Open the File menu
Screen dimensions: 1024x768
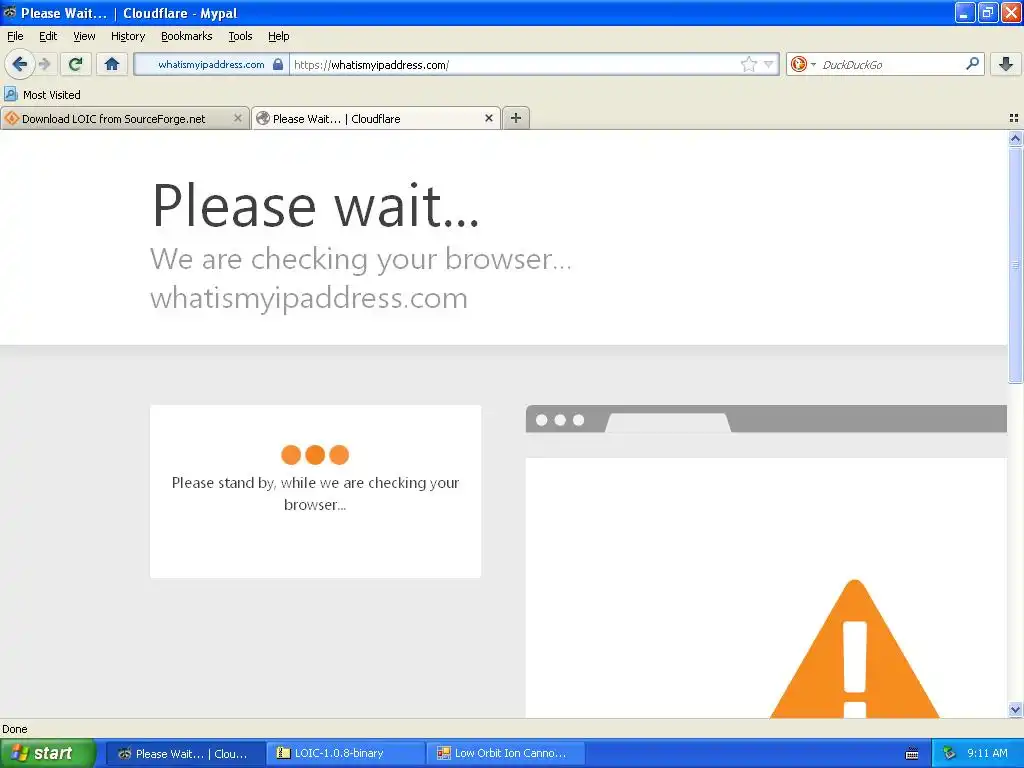point(15,36)
